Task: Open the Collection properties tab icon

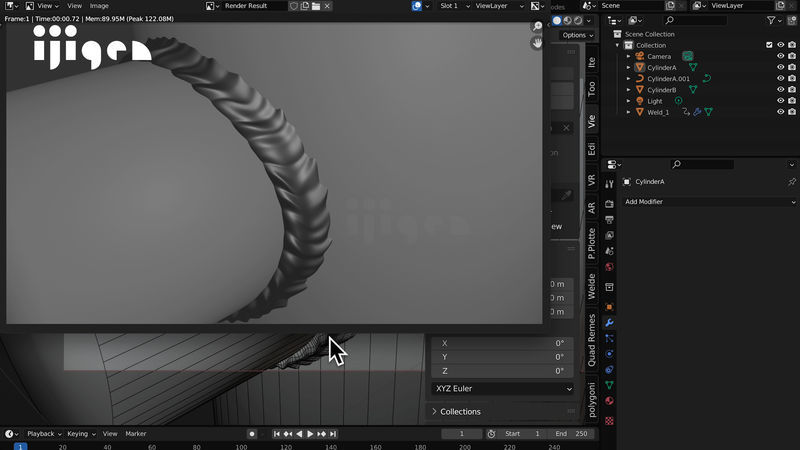Action: [x=609, y=287]
